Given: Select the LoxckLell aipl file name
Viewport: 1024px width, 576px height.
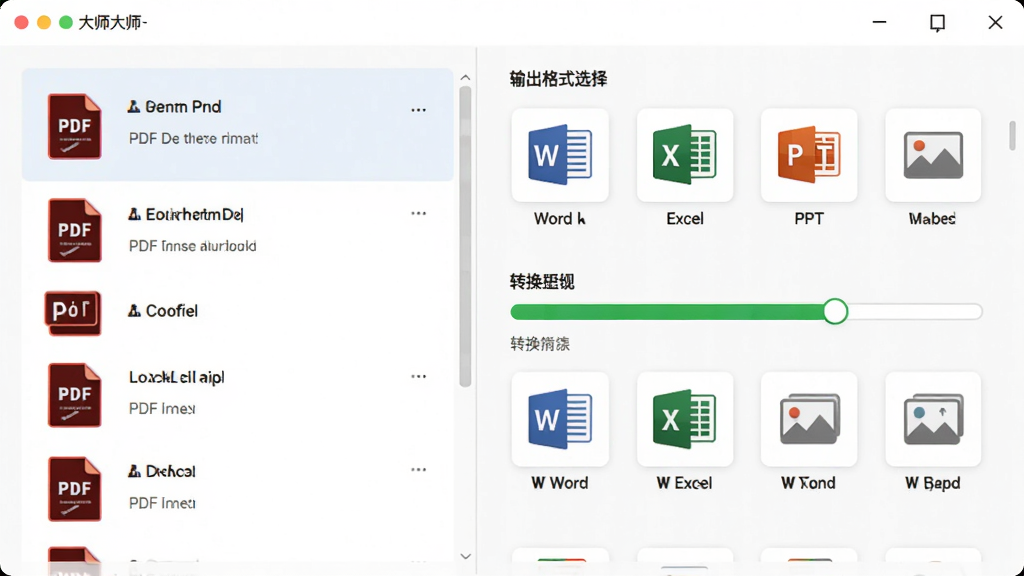Looking at the screenshot, I should click(x=176, y=377).
